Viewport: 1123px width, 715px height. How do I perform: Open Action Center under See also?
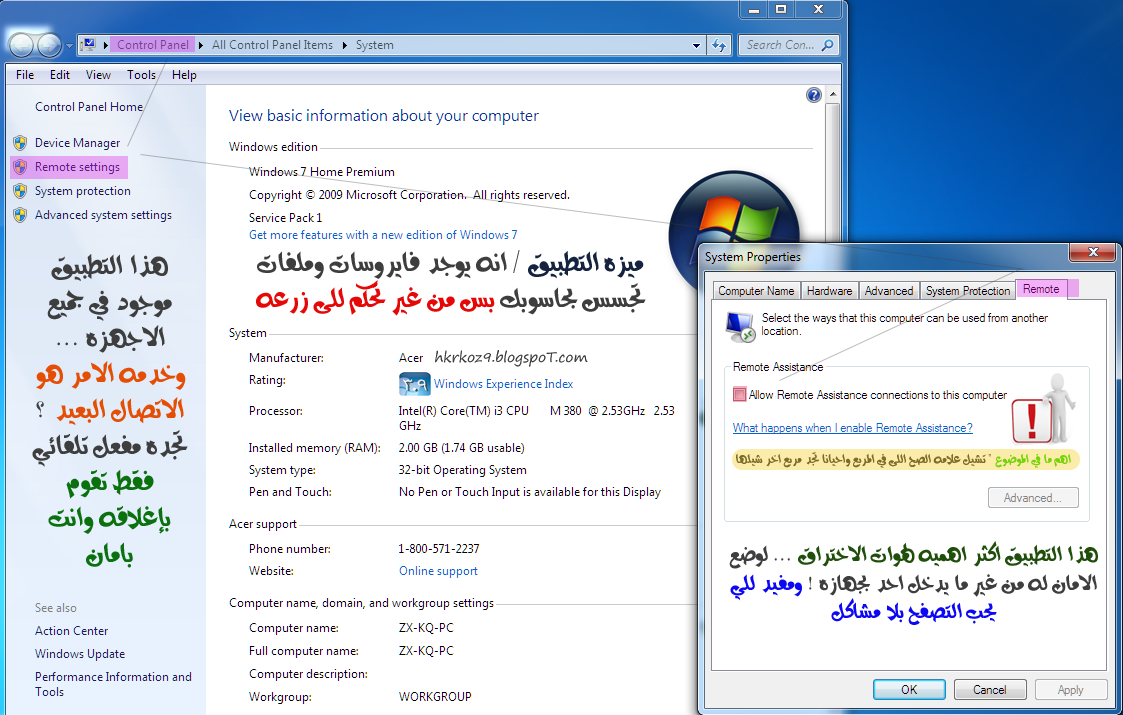(x=72, y=631)
